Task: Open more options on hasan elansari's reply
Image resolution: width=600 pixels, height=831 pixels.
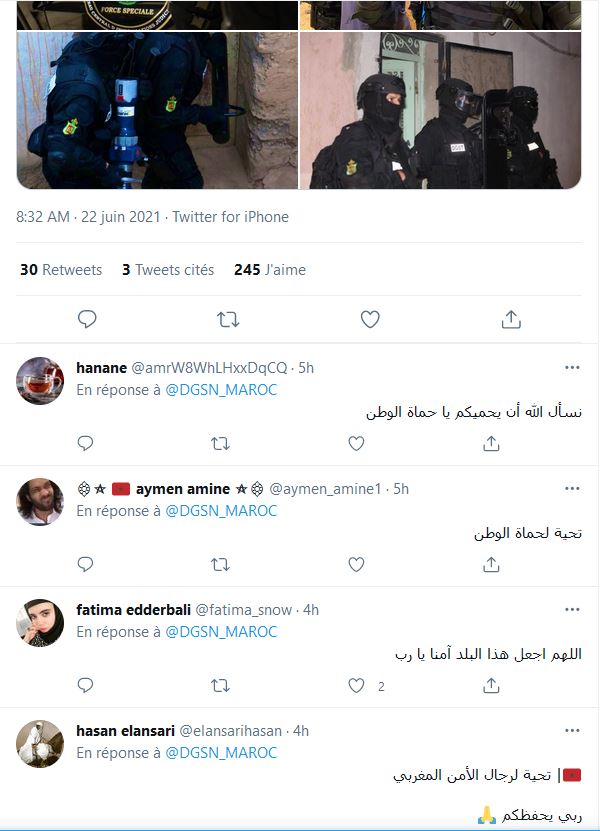Action: point(572,730)
